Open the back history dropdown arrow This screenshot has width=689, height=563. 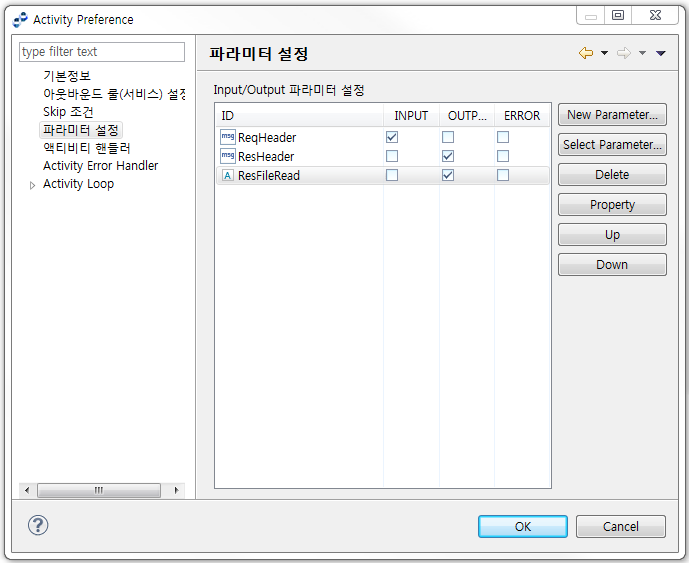(x=604, y=54)
